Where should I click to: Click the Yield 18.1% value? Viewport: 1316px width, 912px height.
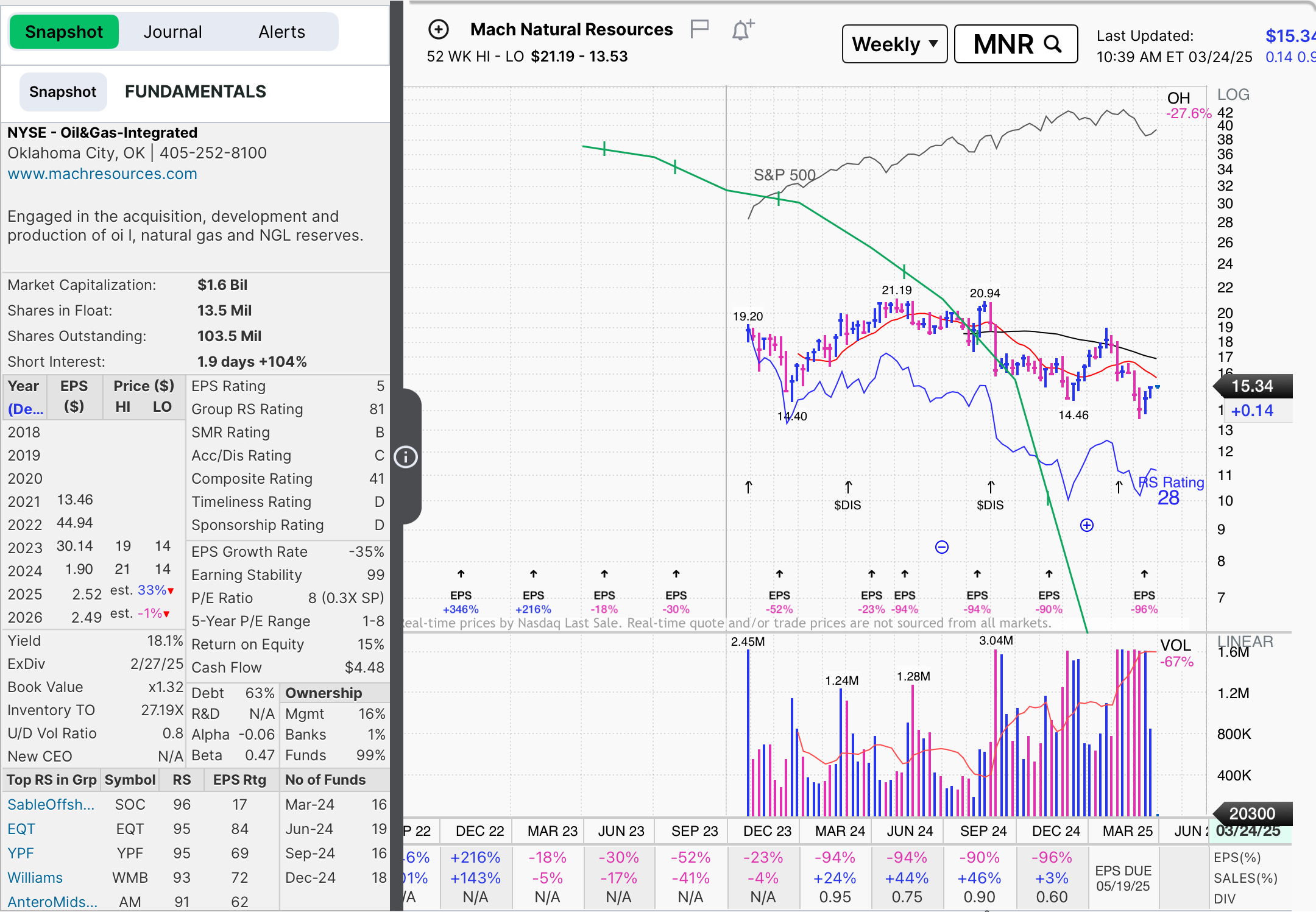click(165, 641)
